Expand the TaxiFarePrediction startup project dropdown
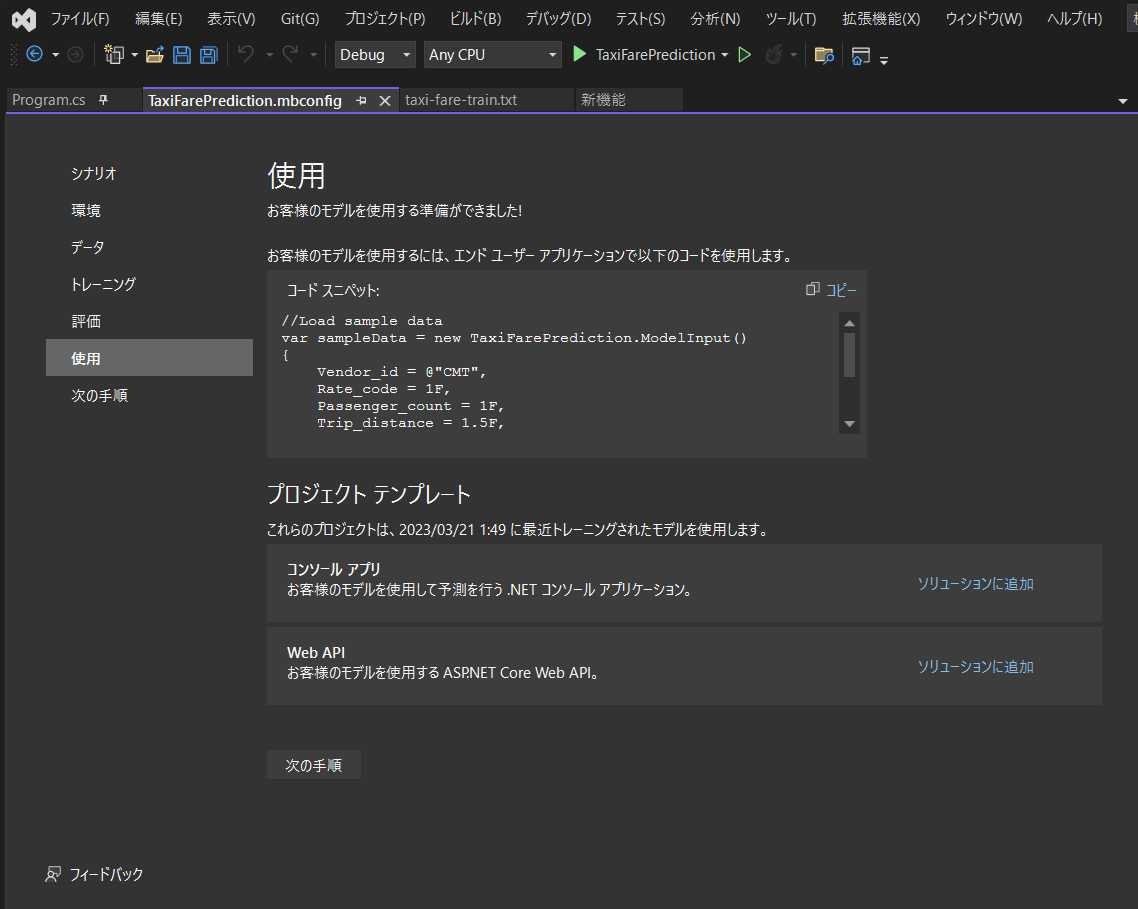Viewport: 1138px width, 909px height. click(x=725, y=55)
